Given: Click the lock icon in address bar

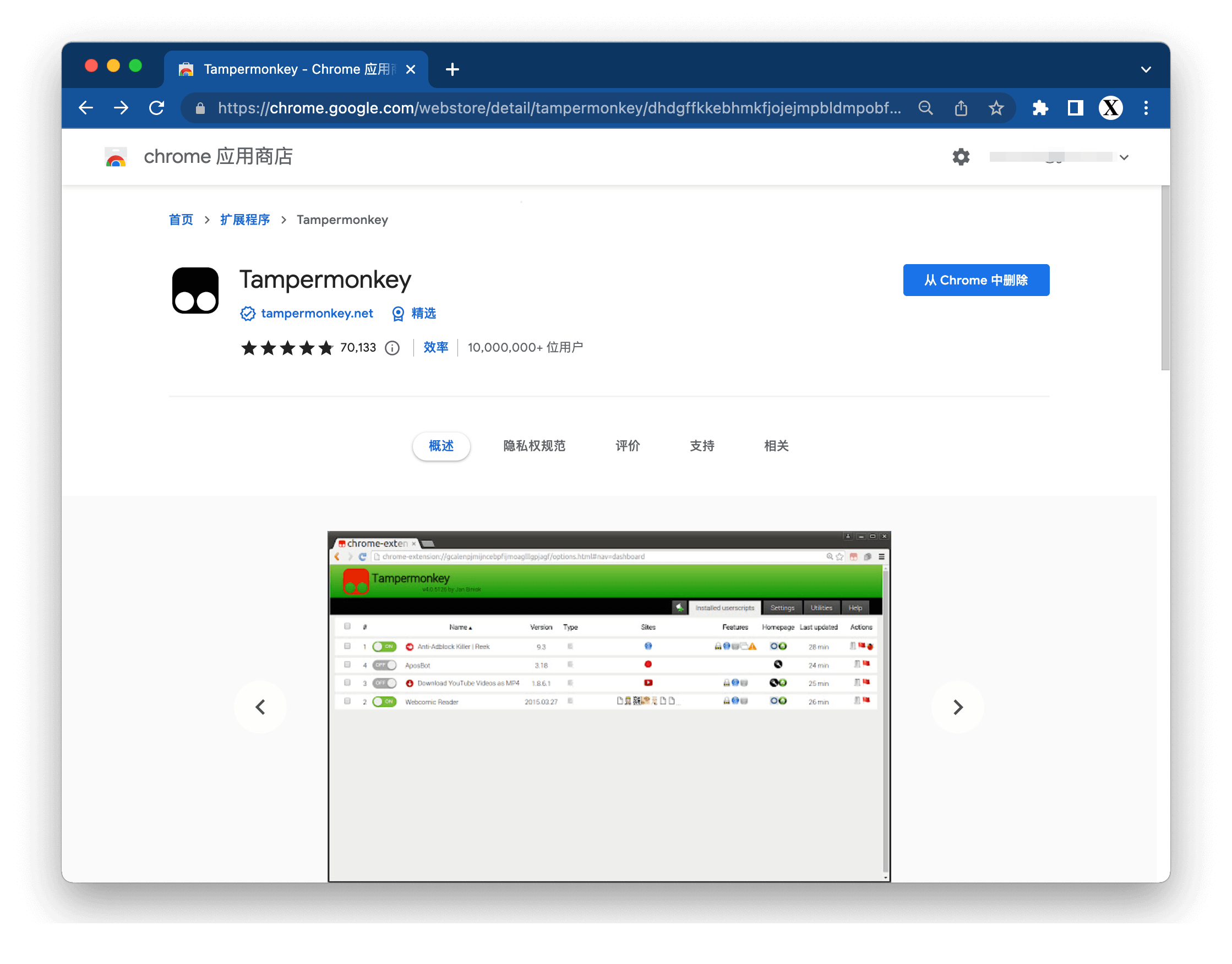Looking at the screenshot, I should tap(200, 108).
